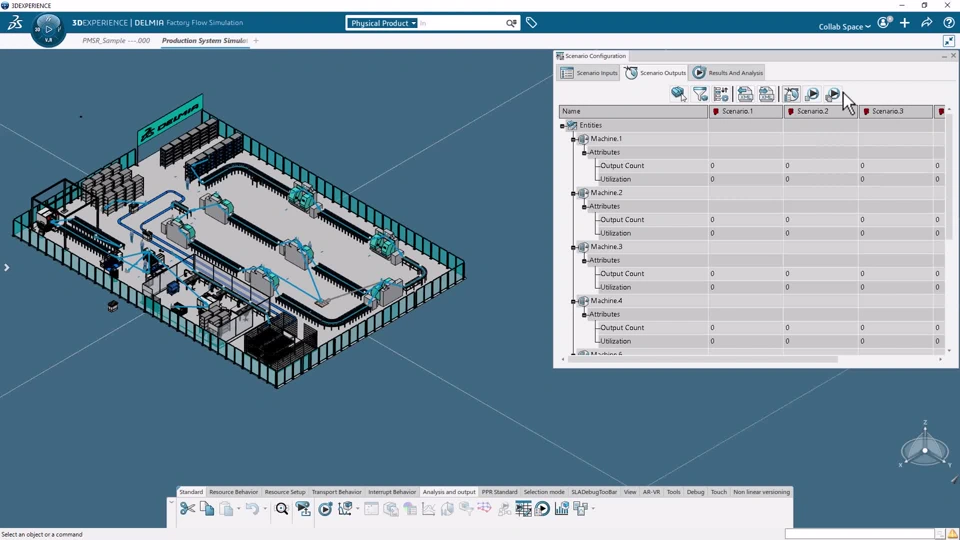Click the Name column header

tap(633, 111)
